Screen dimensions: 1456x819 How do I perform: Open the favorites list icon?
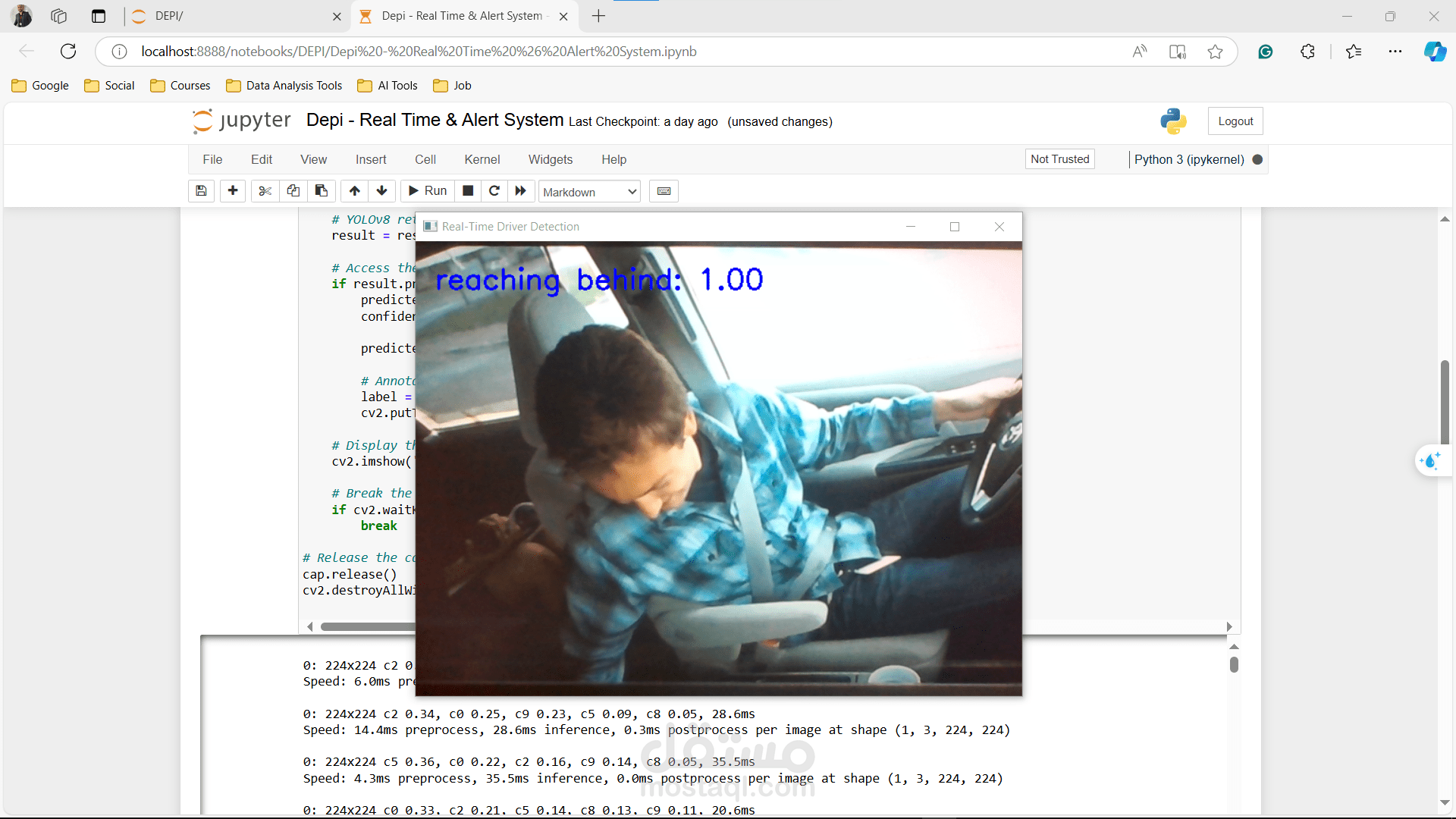1354,52
